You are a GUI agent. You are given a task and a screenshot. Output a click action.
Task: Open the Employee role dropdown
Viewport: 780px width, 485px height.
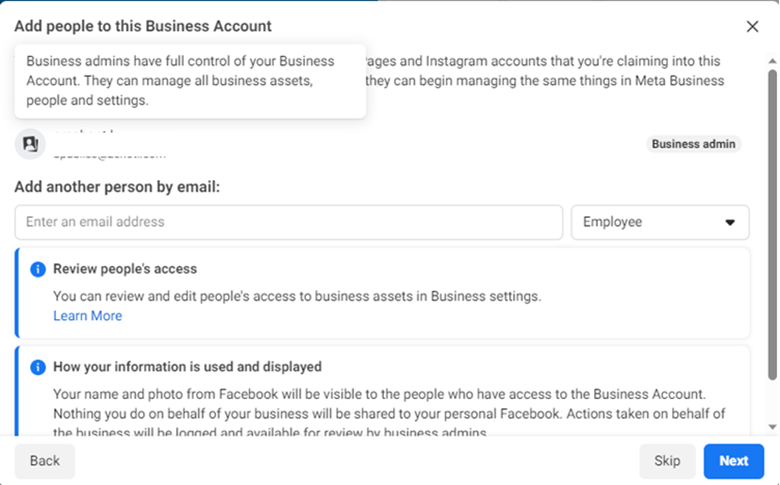tap(660, 222)
